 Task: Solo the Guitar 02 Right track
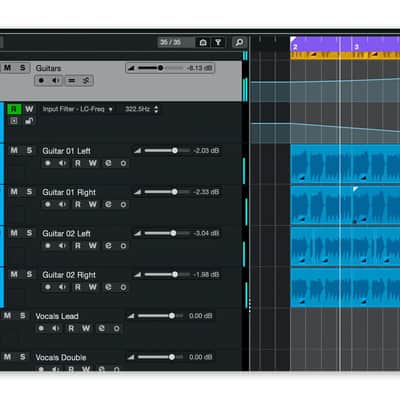(29, 274)
